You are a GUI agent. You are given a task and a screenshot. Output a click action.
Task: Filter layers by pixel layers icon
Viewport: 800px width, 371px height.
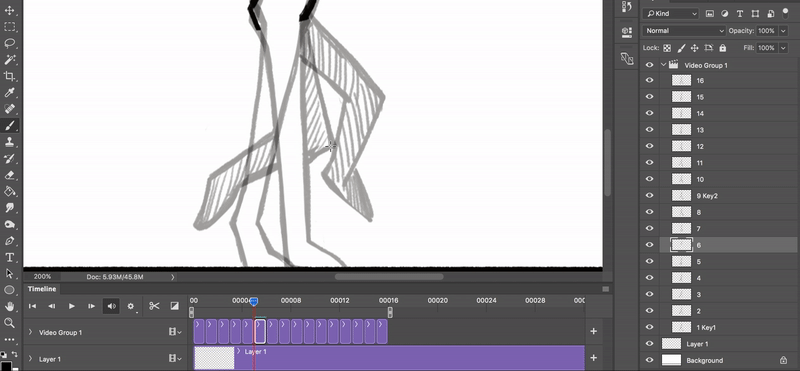(x=709, y=14)
